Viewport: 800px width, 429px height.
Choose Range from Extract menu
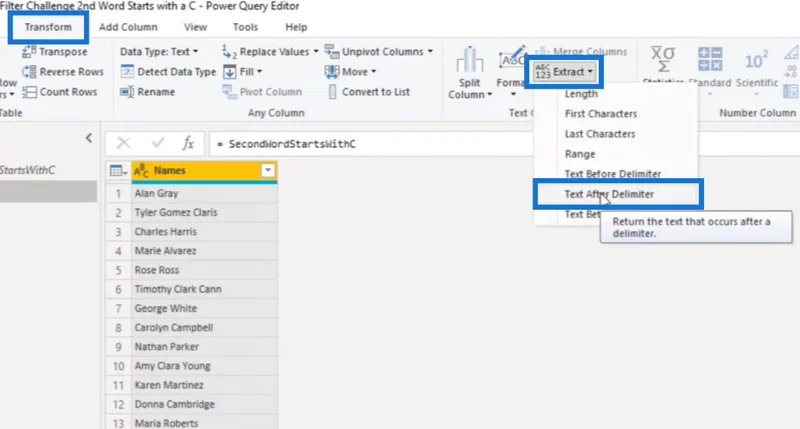(x=580, y=154)
